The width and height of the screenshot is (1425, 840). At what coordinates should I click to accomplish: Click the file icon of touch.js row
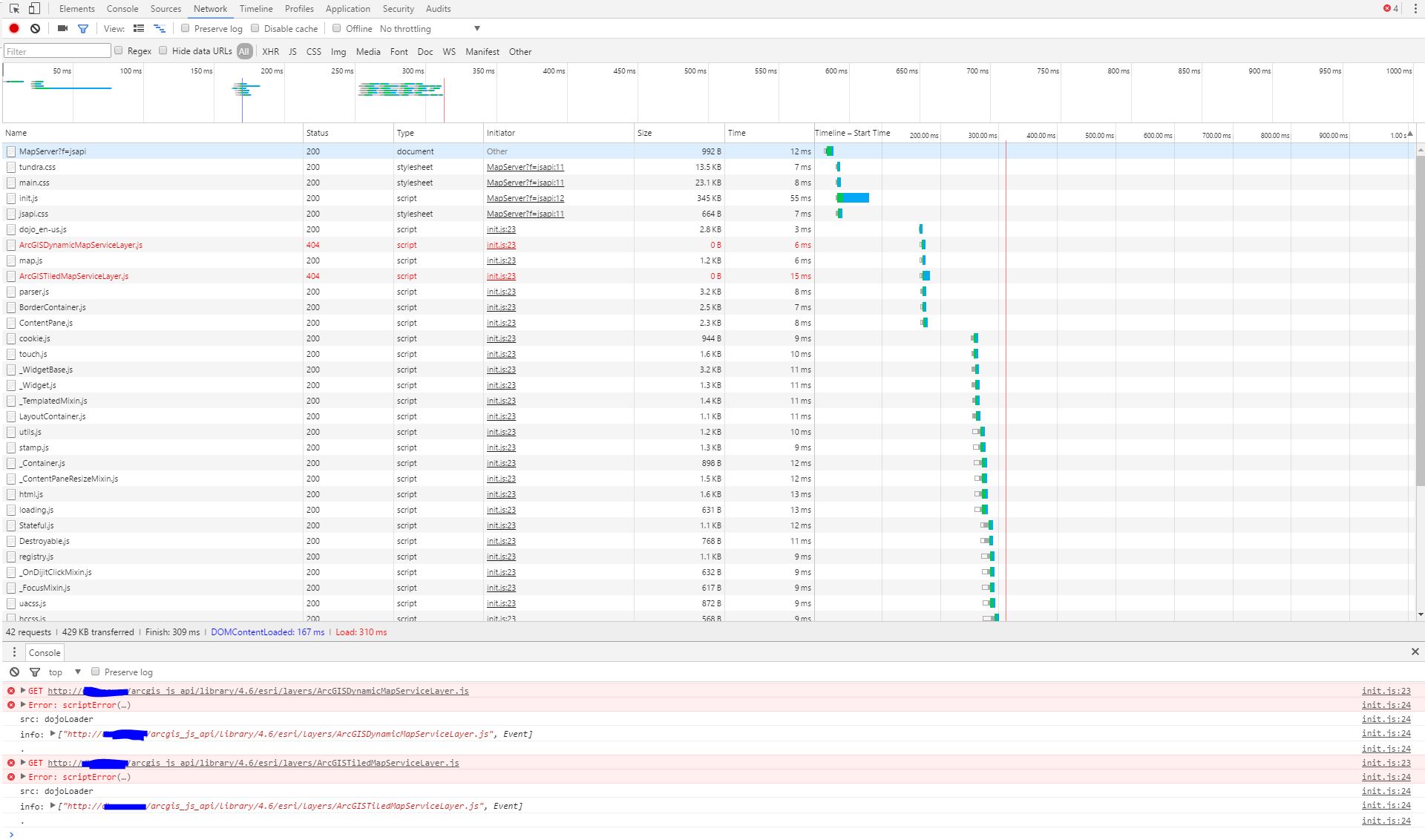pos(11,354)
